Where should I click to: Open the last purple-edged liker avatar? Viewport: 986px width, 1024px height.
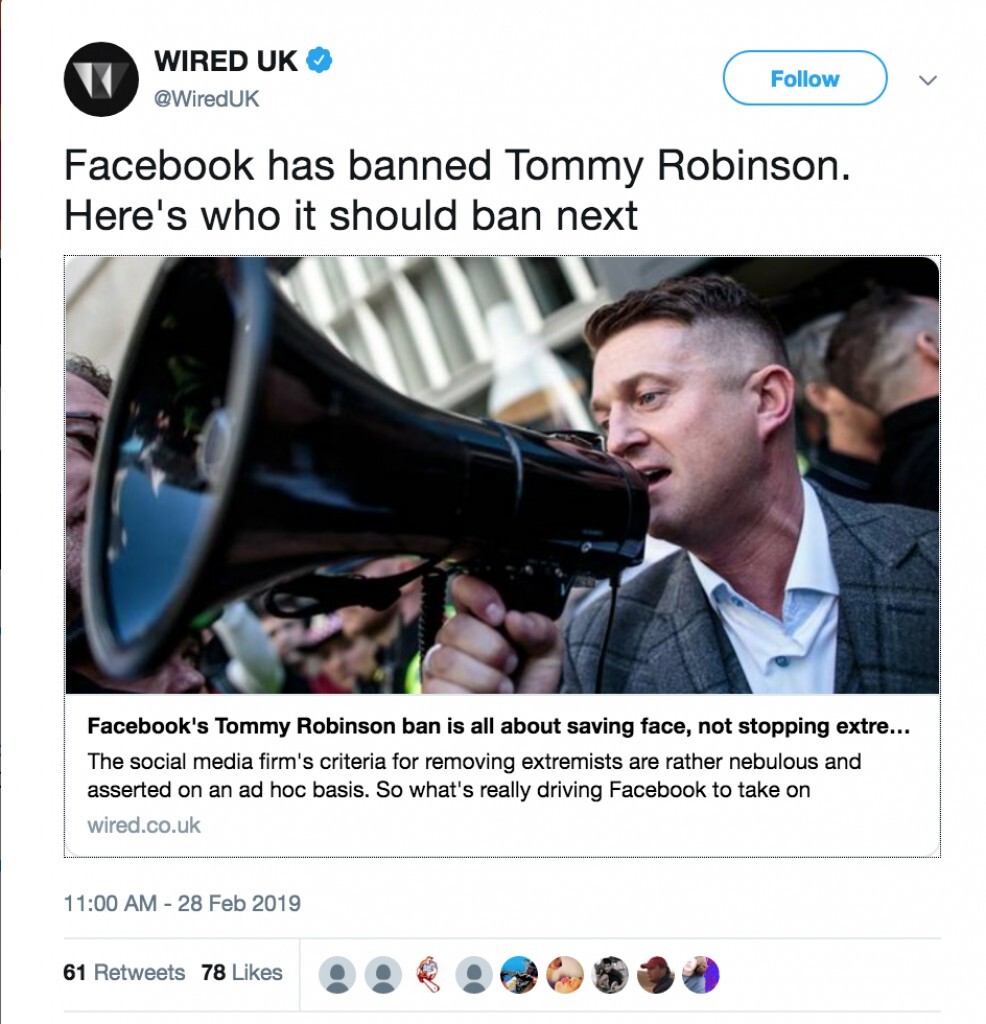point(701,975)
